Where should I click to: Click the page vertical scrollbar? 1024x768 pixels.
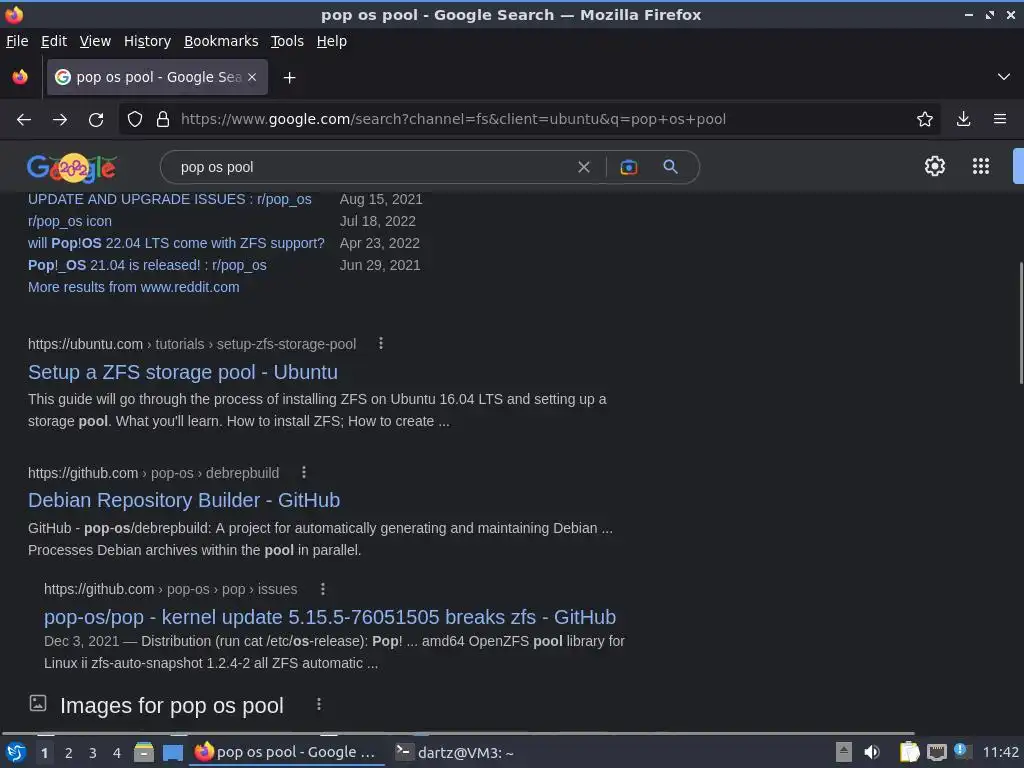point(1020,323)
